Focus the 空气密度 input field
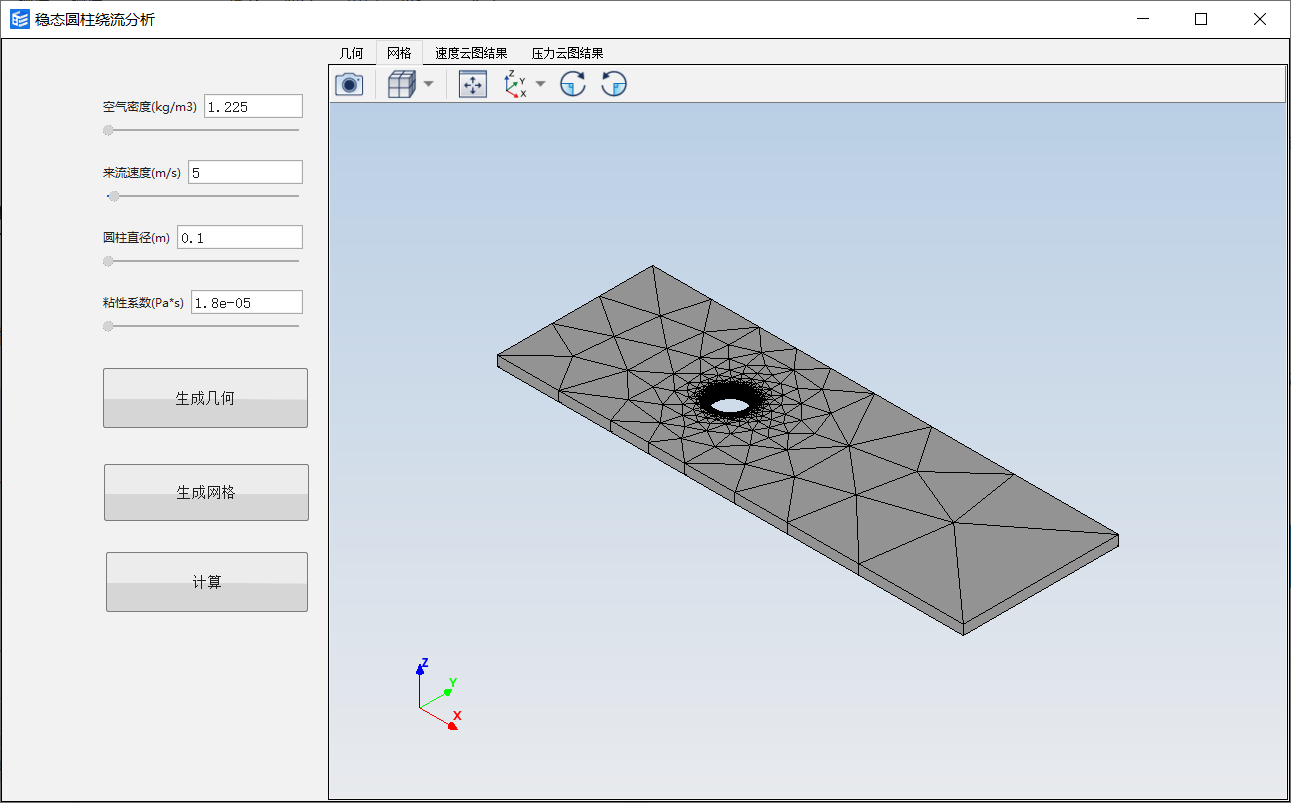 [253, 107]
